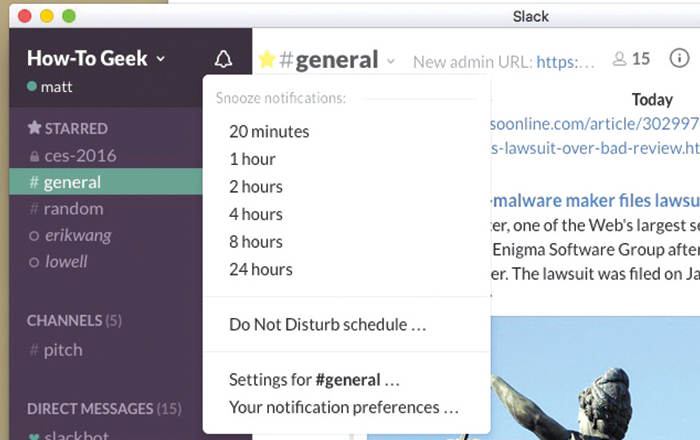Click erikwang's presence status circle
The width and height of the screenshot is (700, 440).
pyautogui.click(x=34, y=236)
